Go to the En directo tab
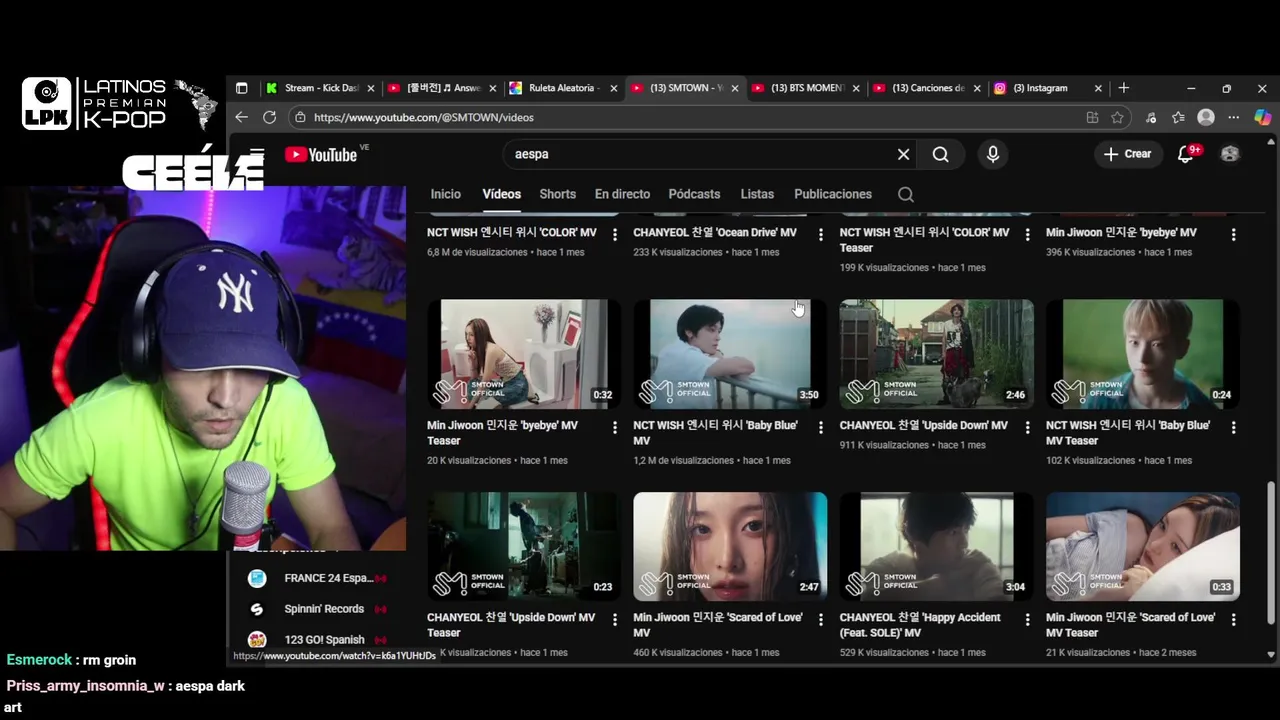 622,194
